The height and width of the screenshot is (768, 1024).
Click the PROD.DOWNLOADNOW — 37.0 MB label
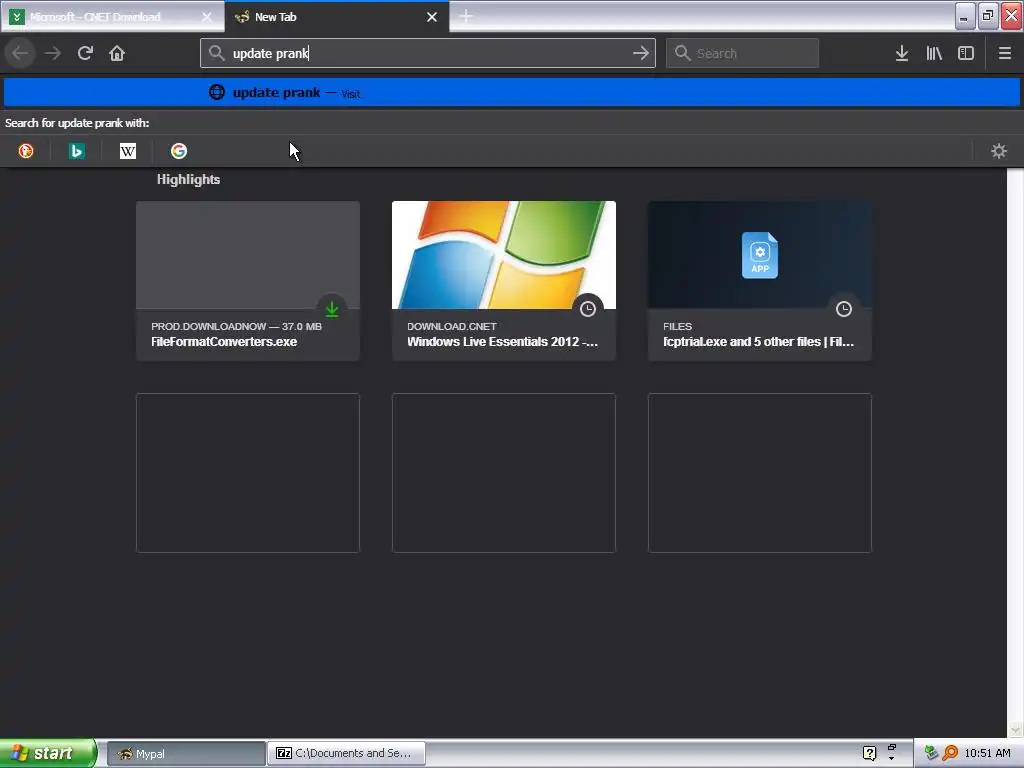pyautogui.click(x=236, y=327)
